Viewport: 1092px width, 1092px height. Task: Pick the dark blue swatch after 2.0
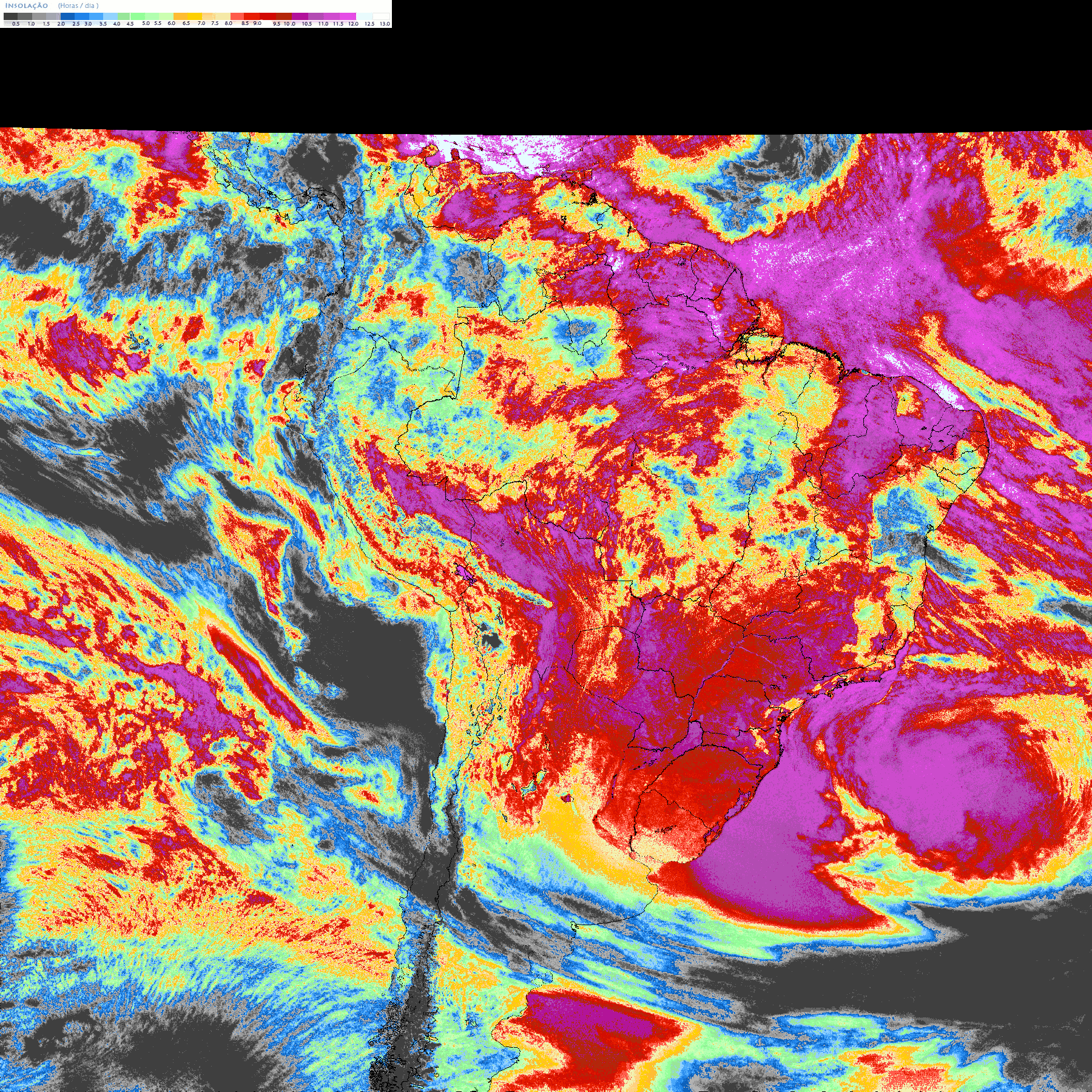click(67, 16)
